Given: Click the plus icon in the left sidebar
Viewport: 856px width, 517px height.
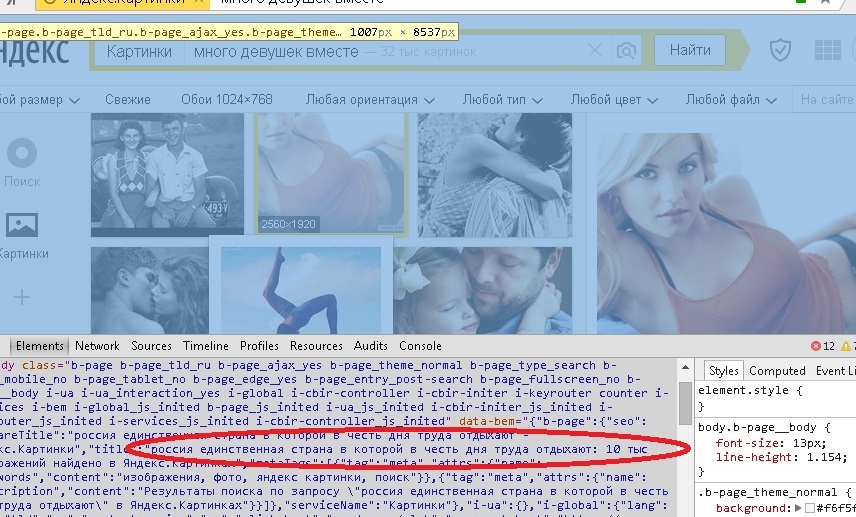Looking at the screenshot, I should pos(22,297).
